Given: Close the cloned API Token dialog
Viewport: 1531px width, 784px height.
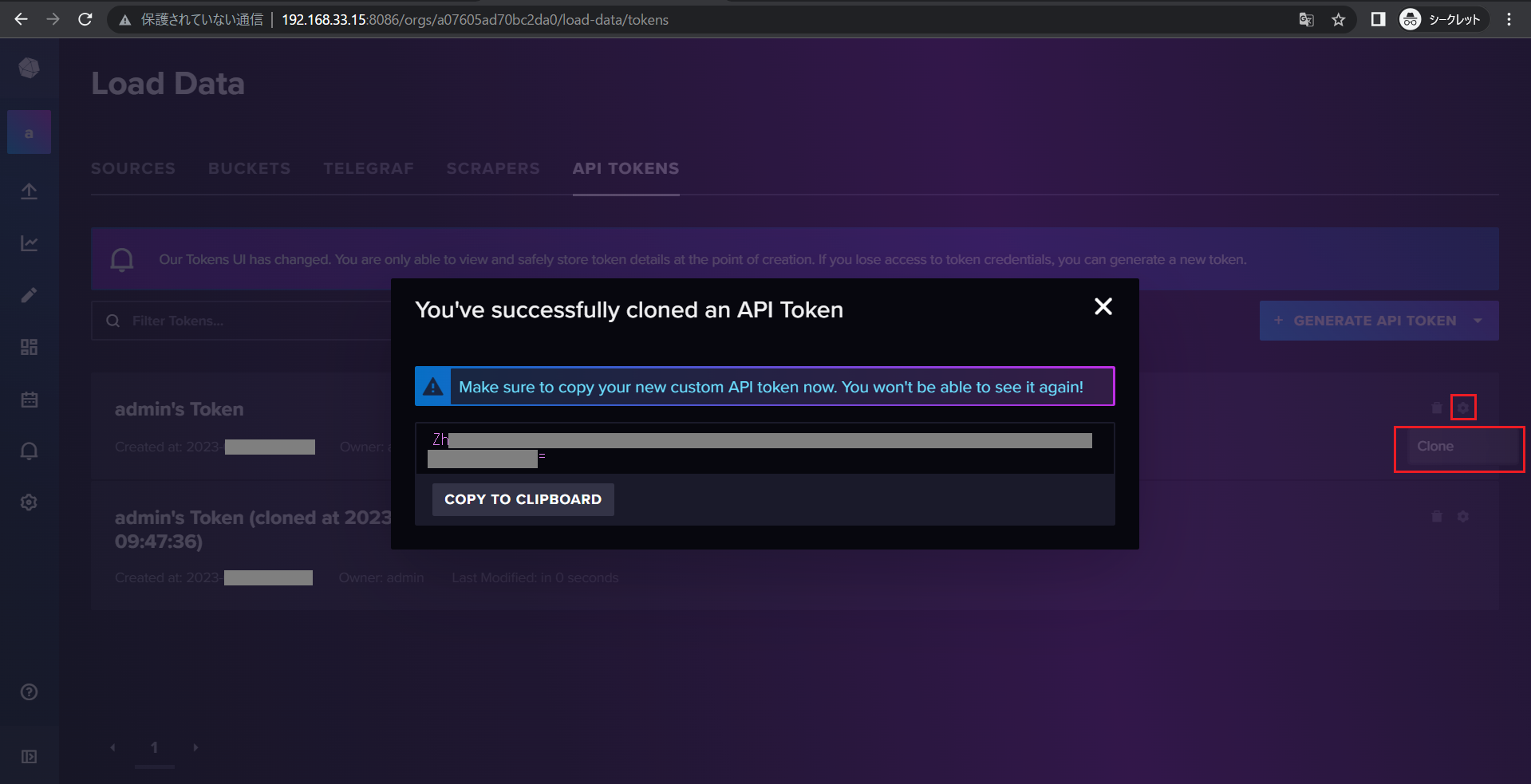Looking at the screenshot, I should [x=1103, y=307].
